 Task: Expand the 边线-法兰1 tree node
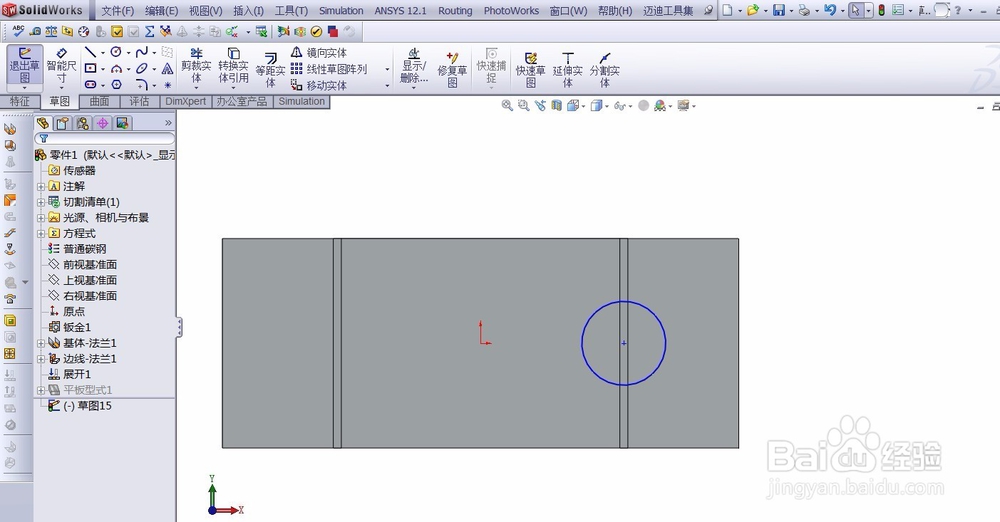click(x=41, y=359)
